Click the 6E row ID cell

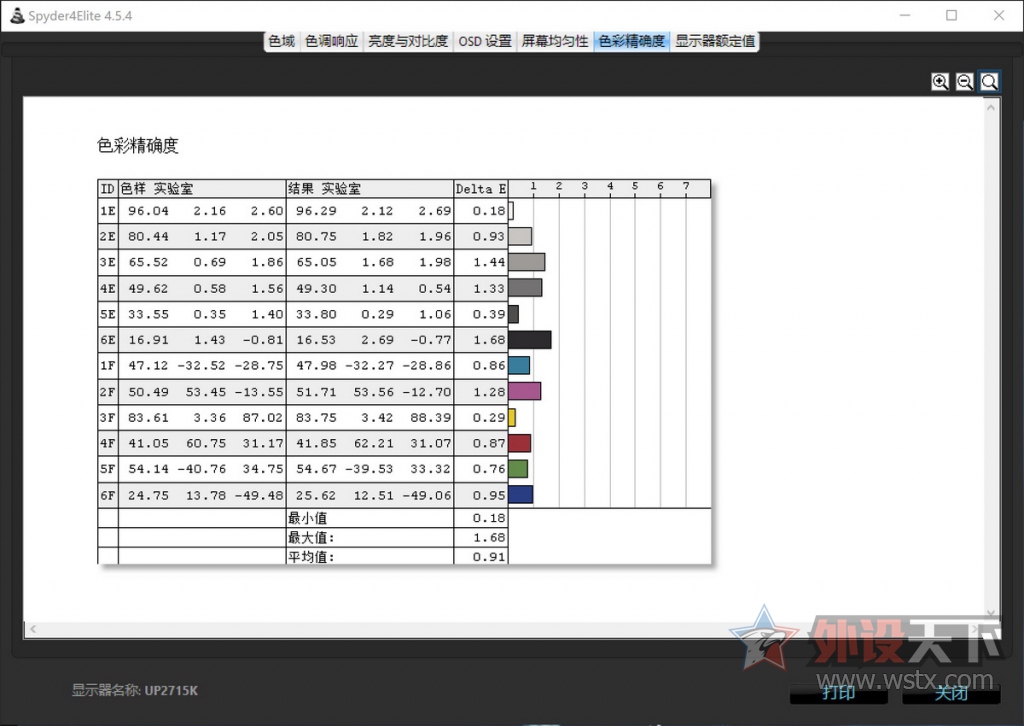click(108, 340)
